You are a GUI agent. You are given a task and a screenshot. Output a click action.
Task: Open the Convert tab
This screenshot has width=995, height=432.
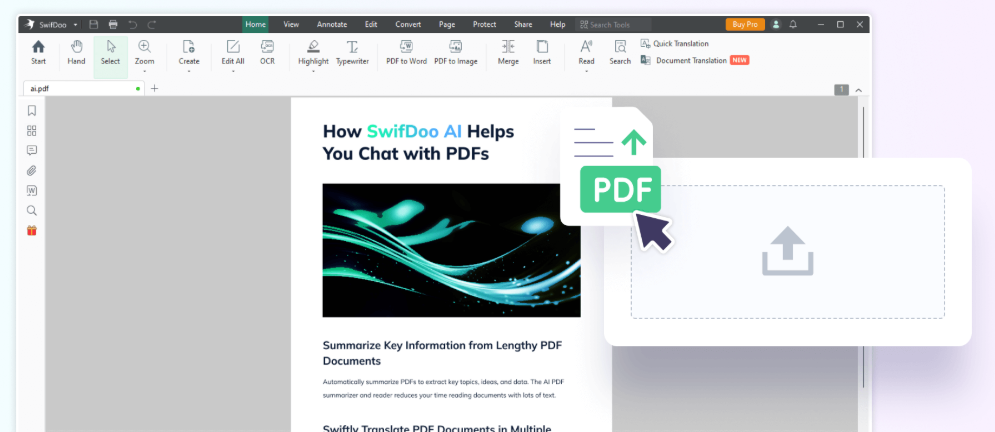click(x=408, y=25)
